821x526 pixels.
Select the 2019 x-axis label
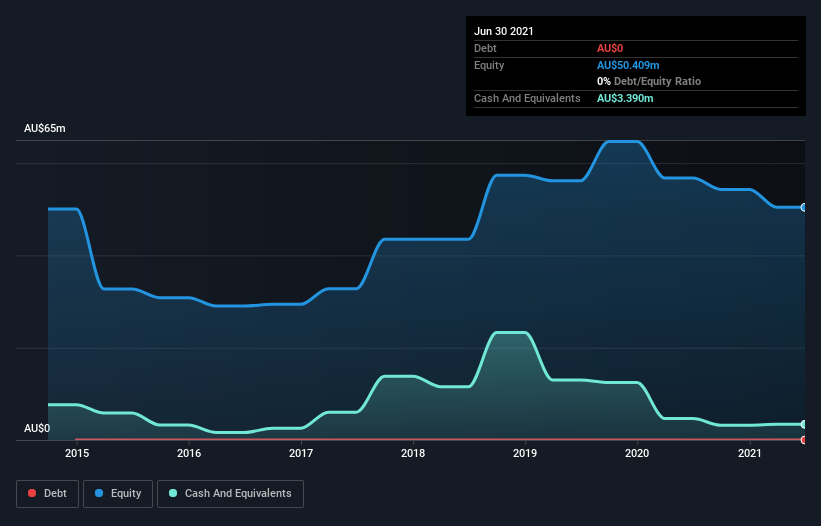525,453
